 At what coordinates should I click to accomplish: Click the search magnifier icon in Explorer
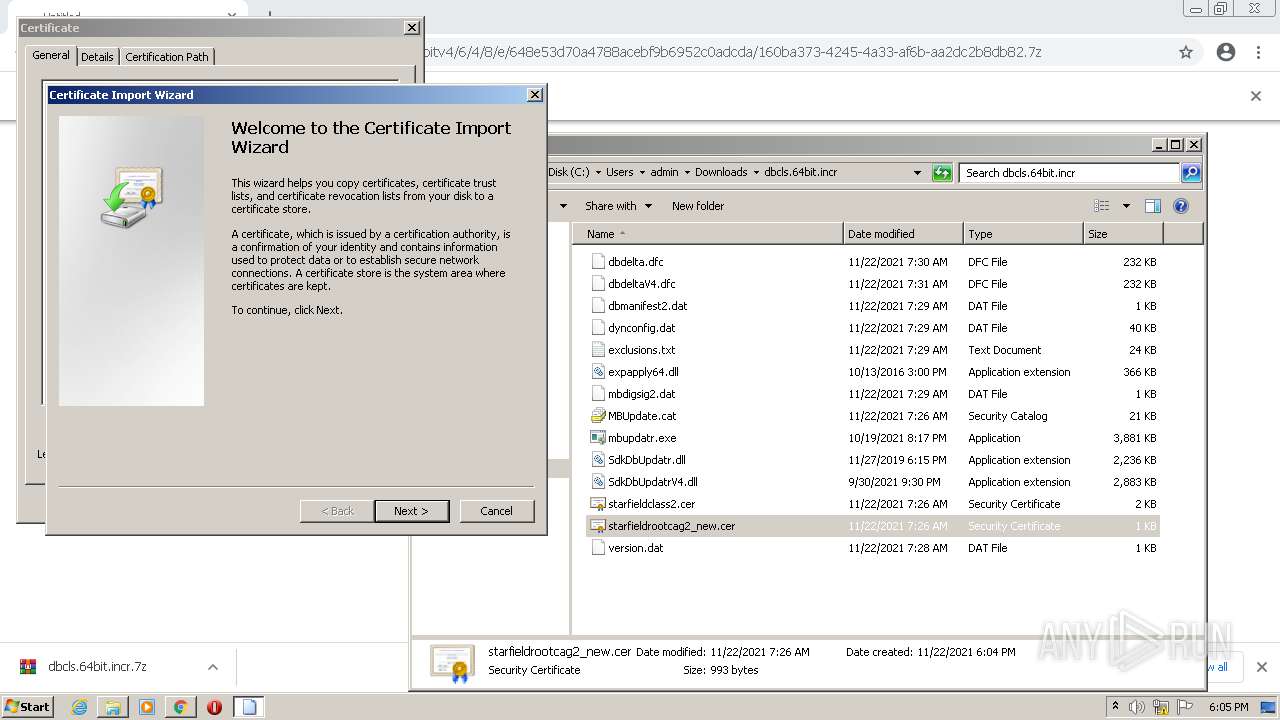tap(1191, 173)
